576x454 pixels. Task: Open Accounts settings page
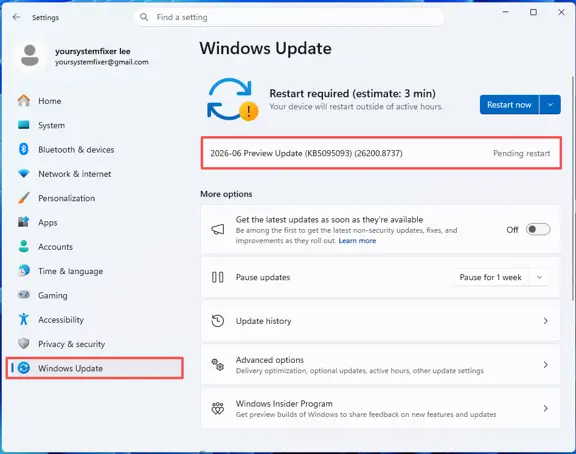coord(94,246)
